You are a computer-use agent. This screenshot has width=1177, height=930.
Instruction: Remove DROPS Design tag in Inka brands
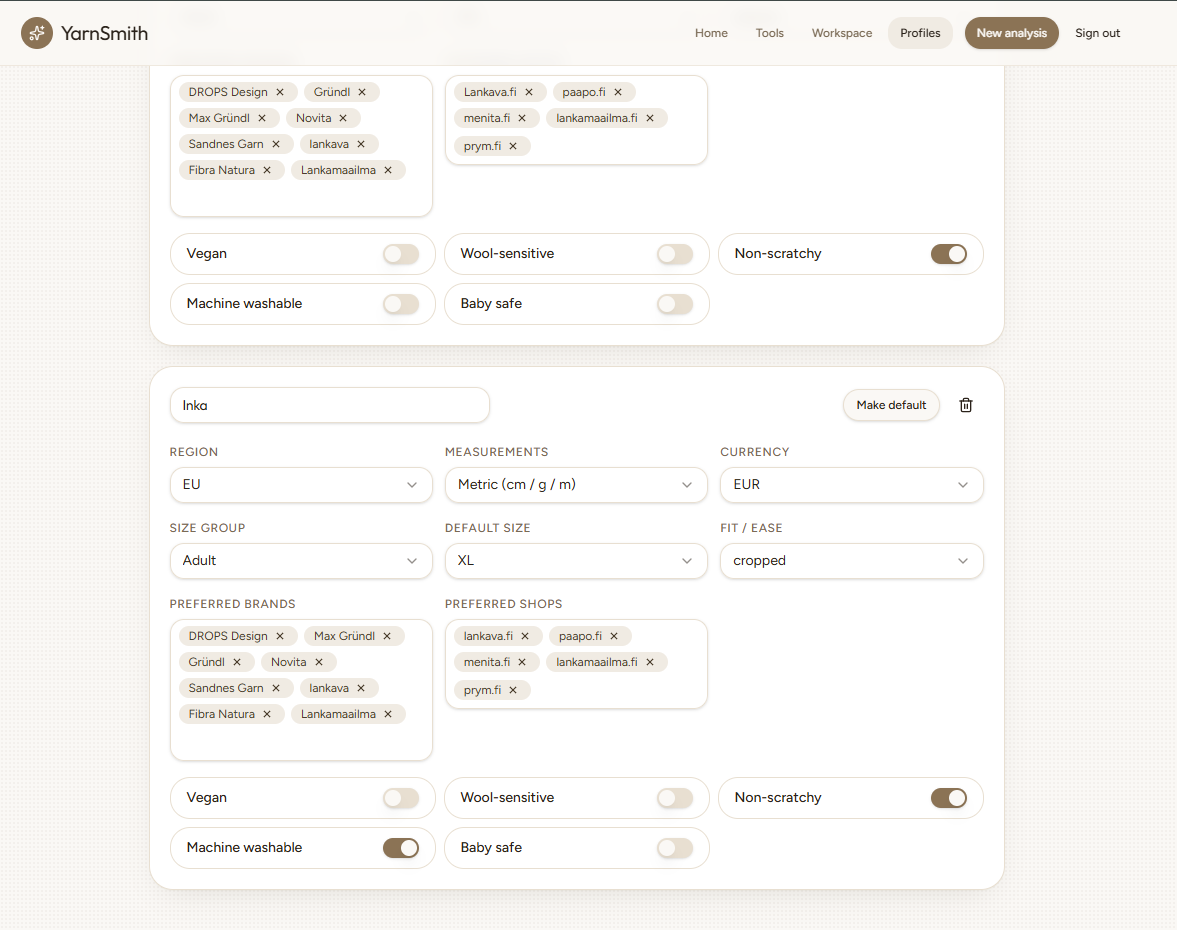tap(280, 637)
